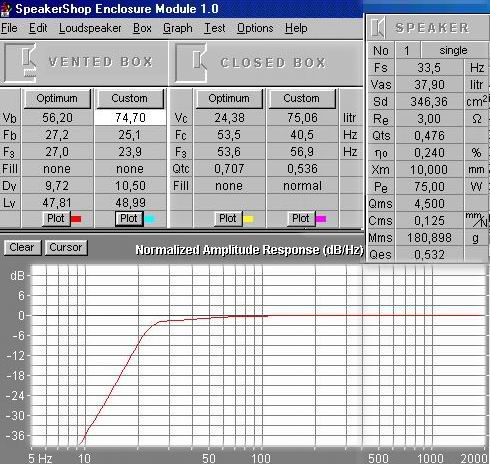The height and width of the screenshot is (464, 490).
Task: Click the optimum Vc value 24,38
Action: [x=229, y=118]
